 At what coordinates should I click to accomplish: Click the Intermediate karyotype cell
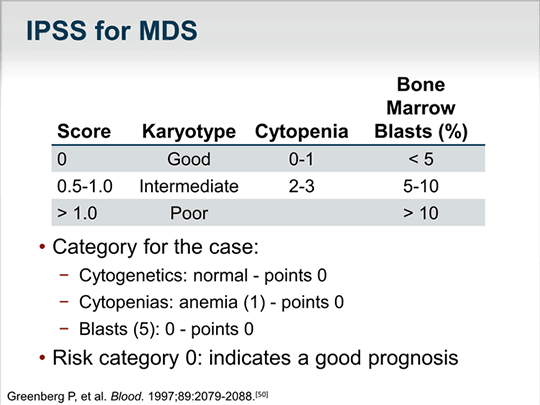tap(189, 186)
